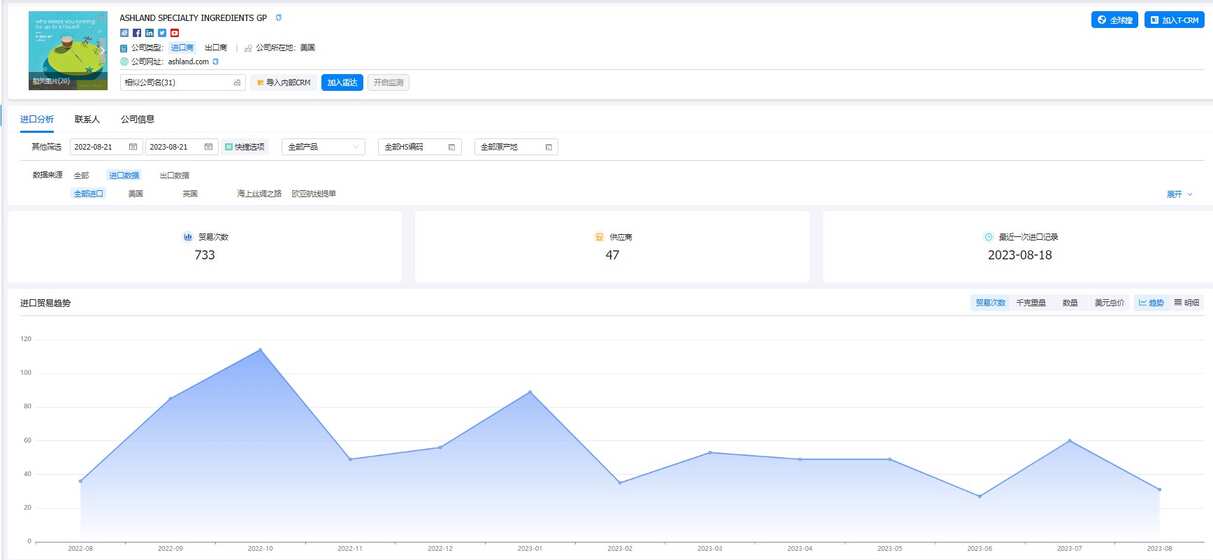Open the company's Facebook page icon

(137, 33)
